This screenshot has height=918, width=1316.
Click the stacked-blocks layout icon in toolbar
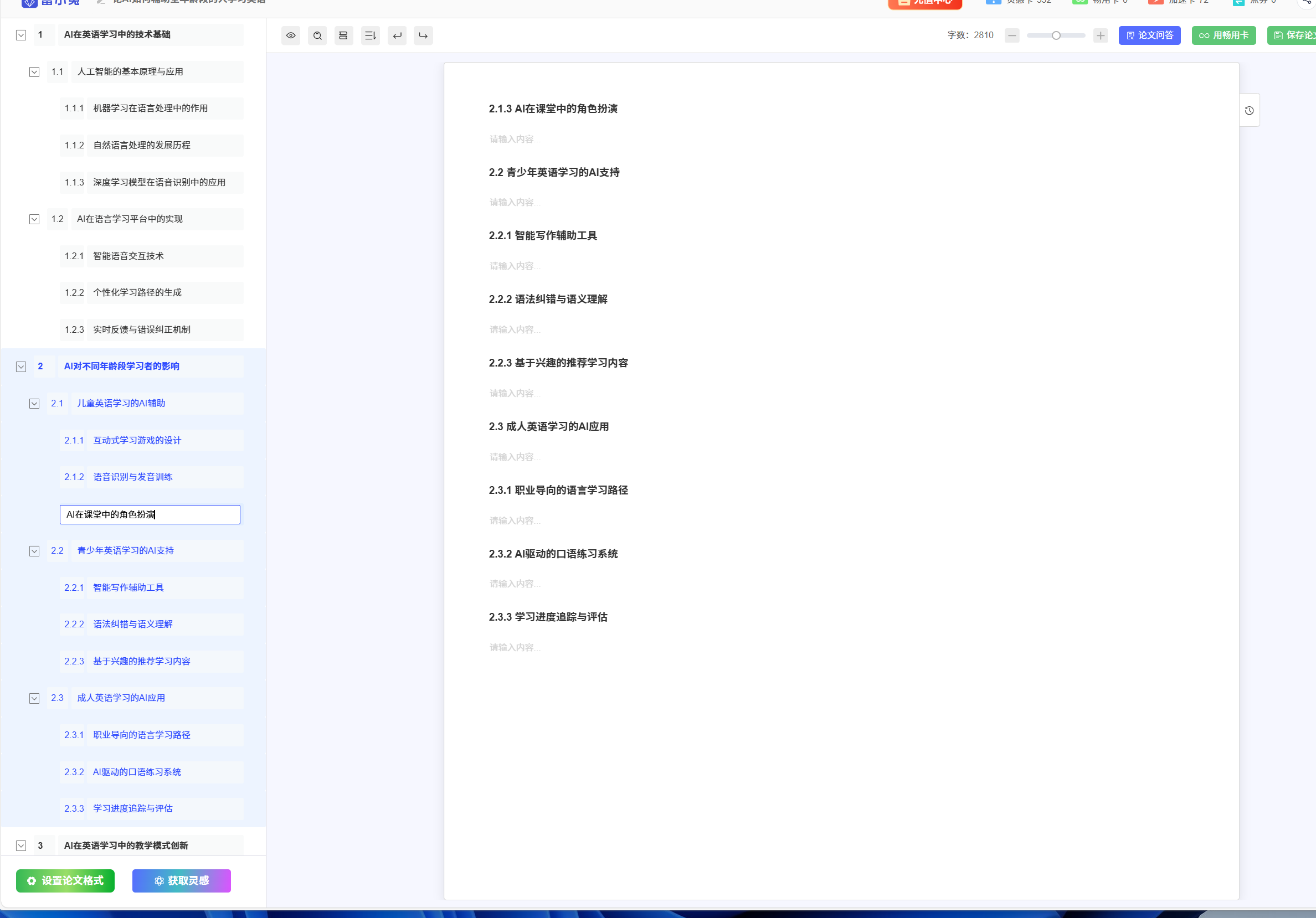coord(343,35)
